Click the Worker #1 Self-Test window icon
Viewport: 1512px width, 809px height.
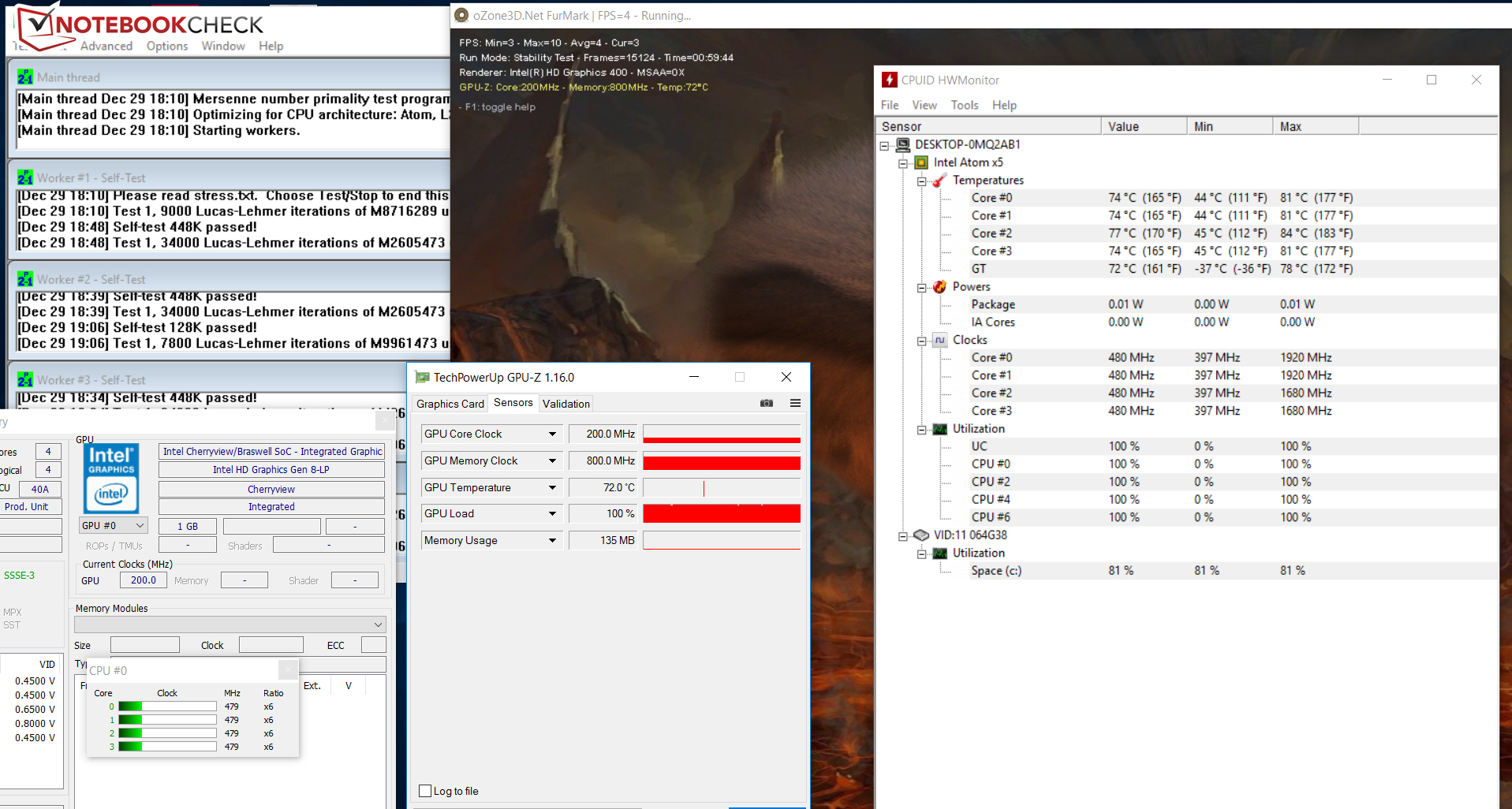(x=25, y=178)
